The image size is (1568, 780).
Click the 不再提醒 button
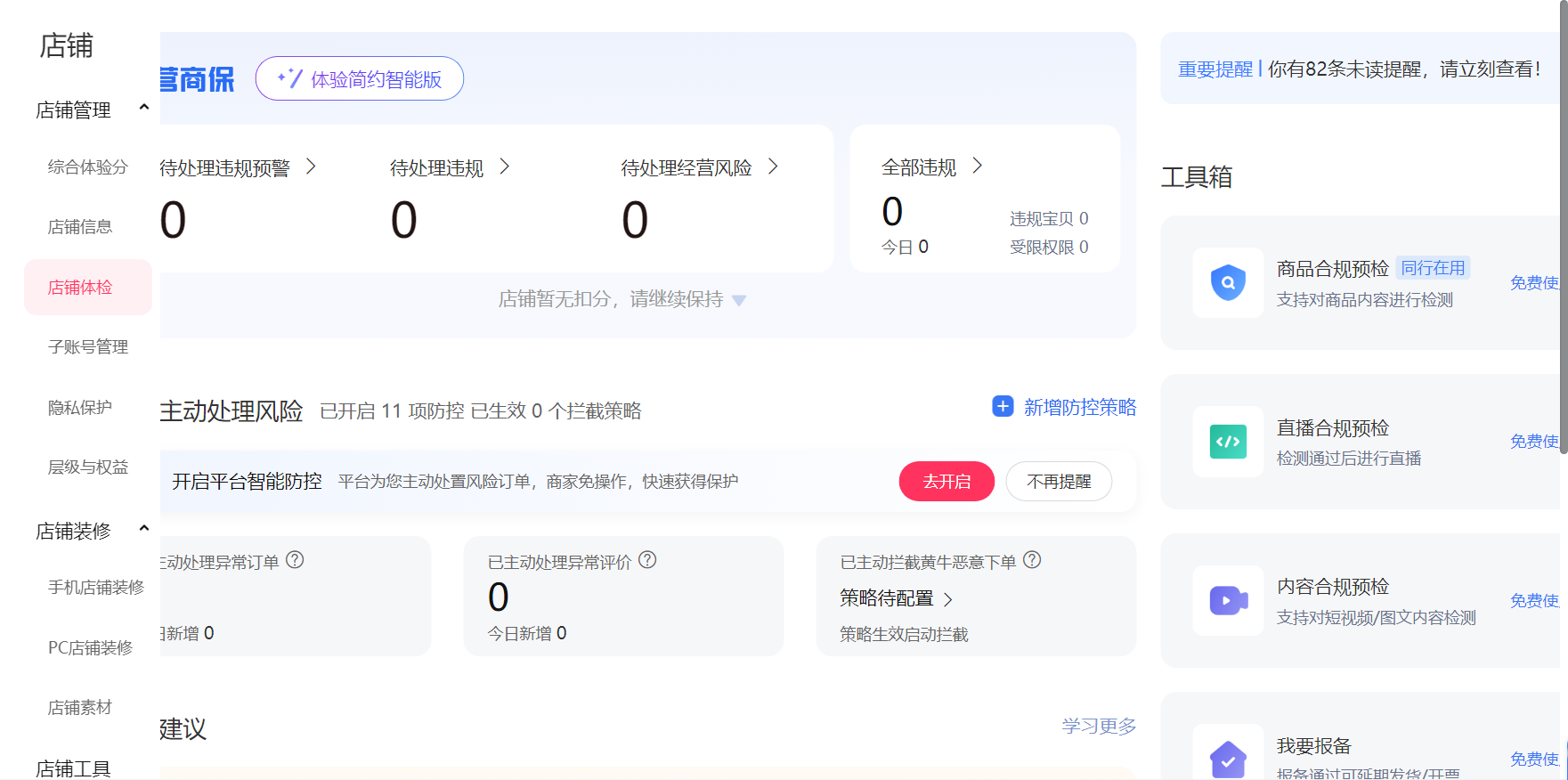pos(1058,482)
